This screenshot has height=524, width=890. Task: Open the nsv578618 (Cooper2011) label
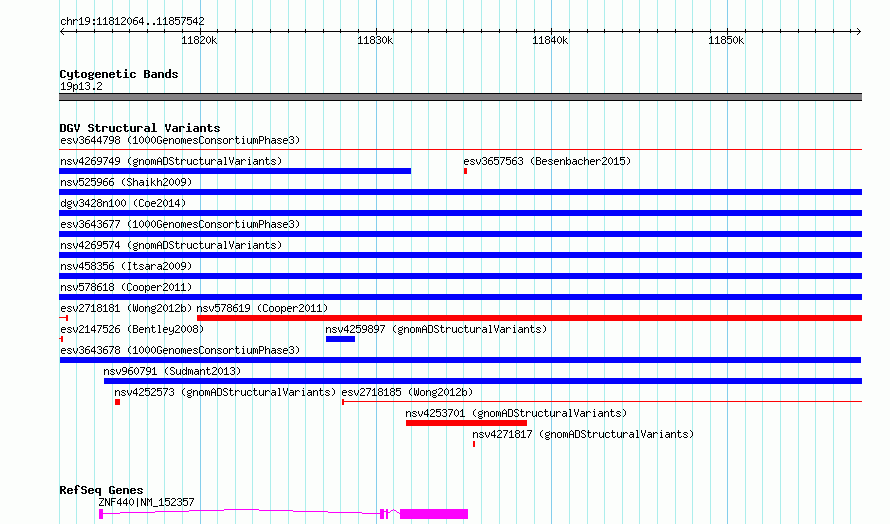coord(126,287)
